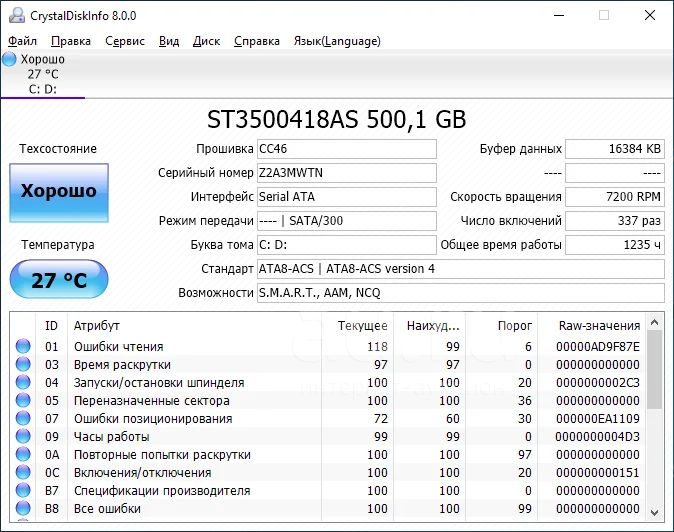Click status icon for attribute 01 Ошибки чтения

pyautogui.click(x=23, y=346)
